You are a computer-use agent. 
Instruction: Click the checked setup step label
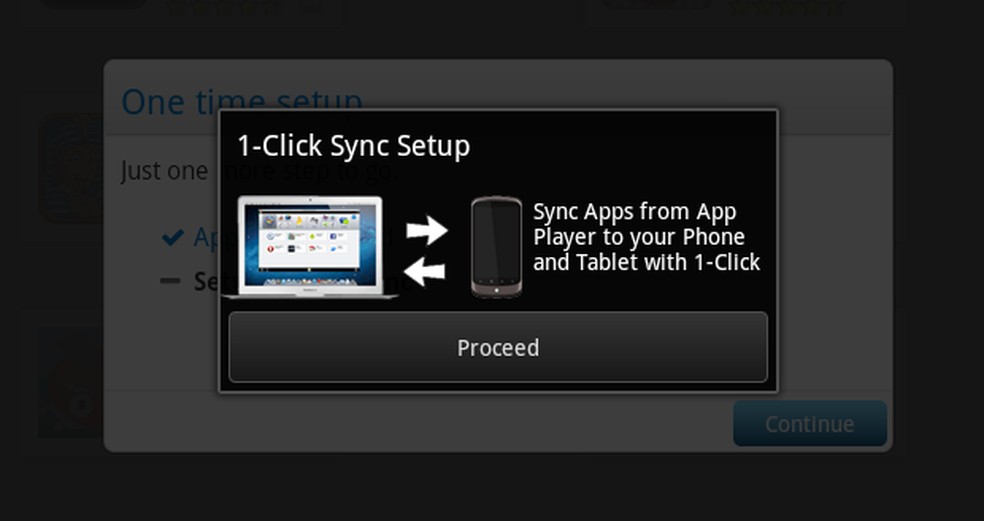[206, 237]
